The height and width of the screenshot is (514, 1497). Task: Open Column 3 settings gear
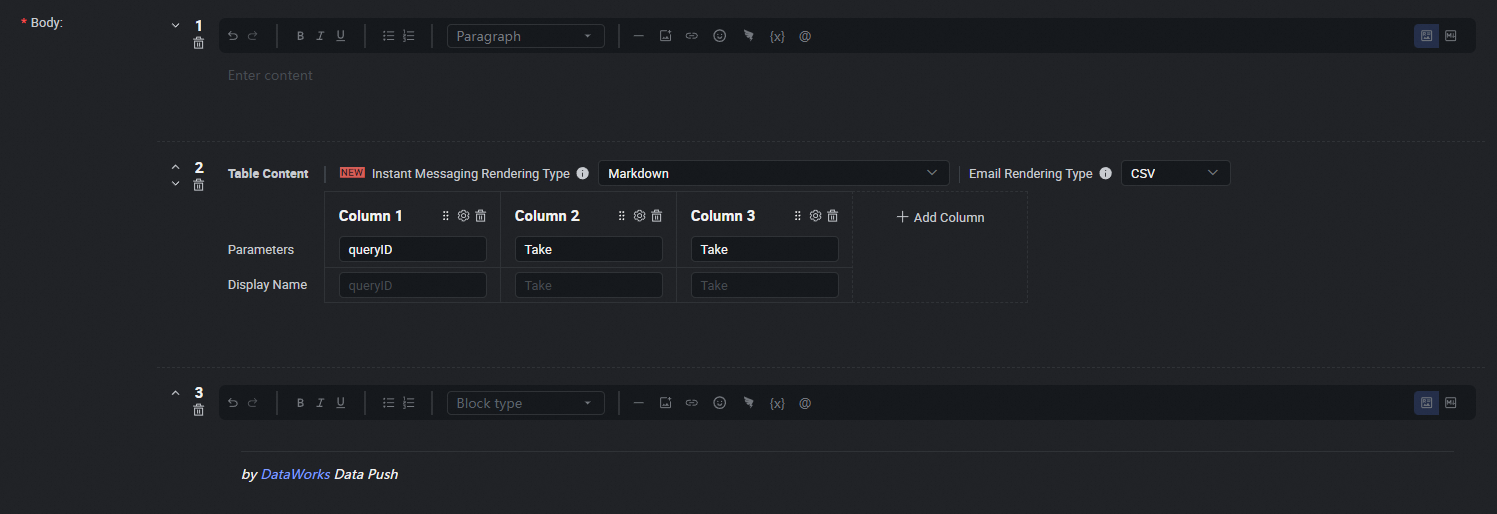815,216
